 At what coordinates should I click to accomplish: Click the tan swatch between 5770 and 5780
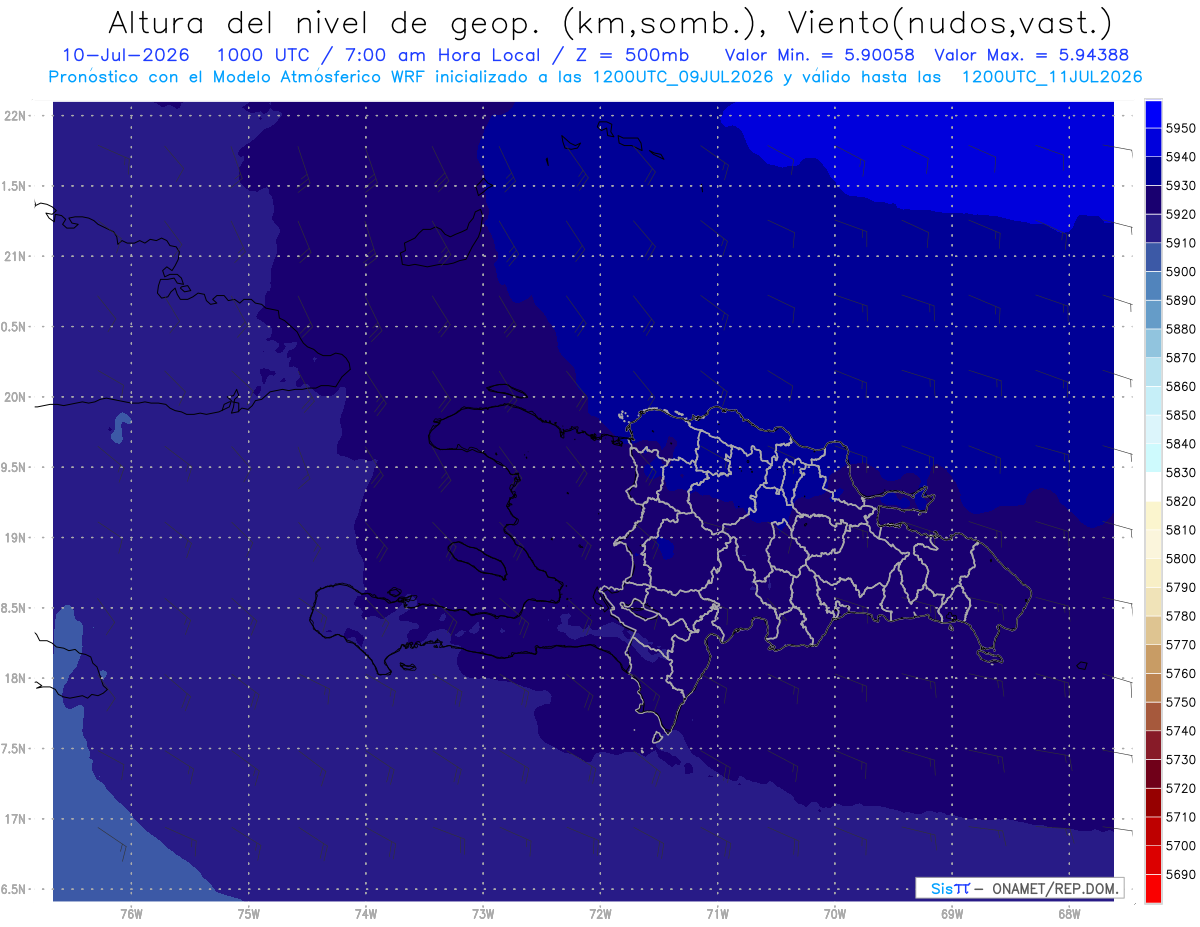click(1153, 630)
